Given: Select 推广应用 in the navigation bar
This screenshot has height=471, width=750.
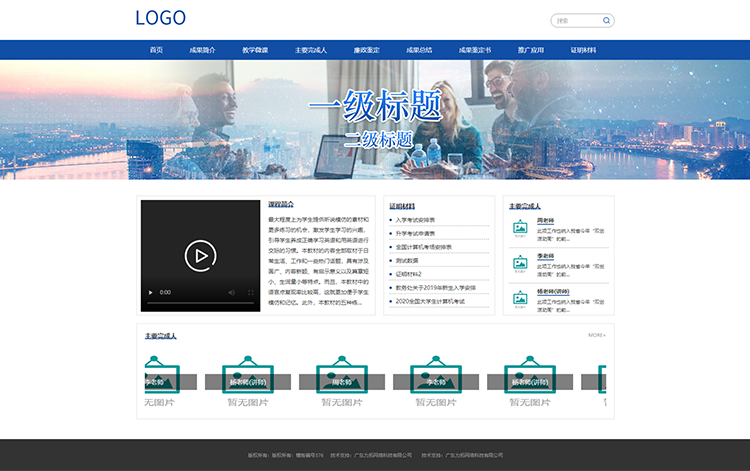Looking at the screenshot, I should pyautogui.click(x=530, y=50).
